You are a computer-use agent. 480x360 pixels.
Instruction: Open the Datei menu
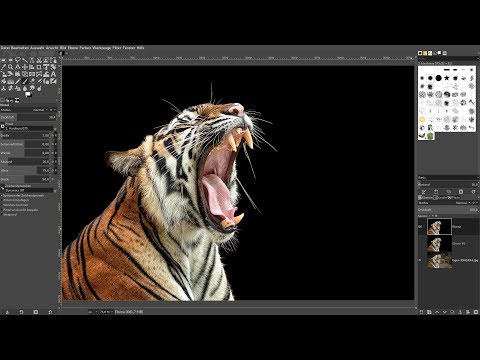(x=5, y=48)
